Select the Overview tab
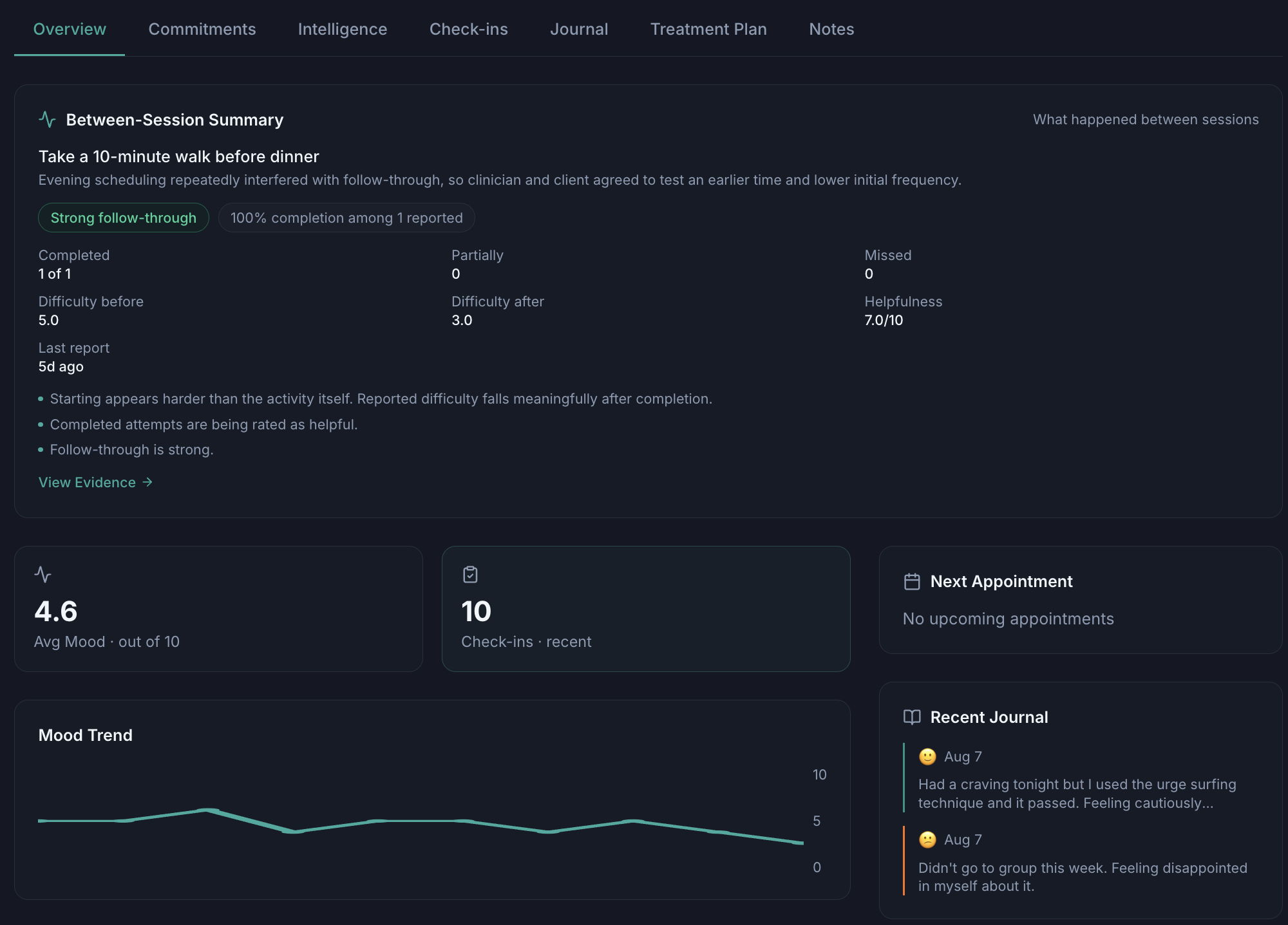The height and width of the screenshot is (925, 1288). (70, 29)
